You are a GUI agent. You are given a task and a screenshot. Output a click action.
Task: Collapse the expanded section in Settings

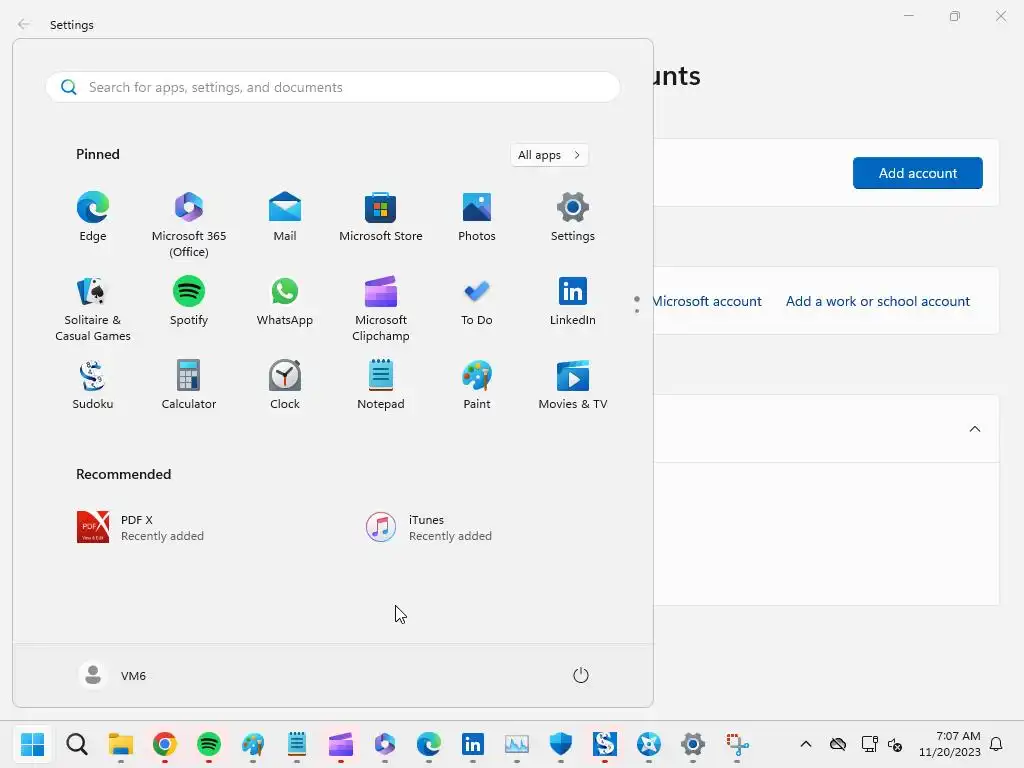click(x=974, y=429)
